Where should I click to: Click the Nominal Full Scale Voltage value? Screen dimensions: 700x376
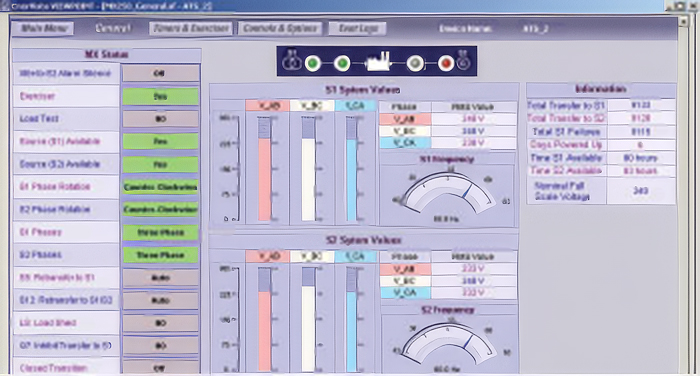pos(641,191)
